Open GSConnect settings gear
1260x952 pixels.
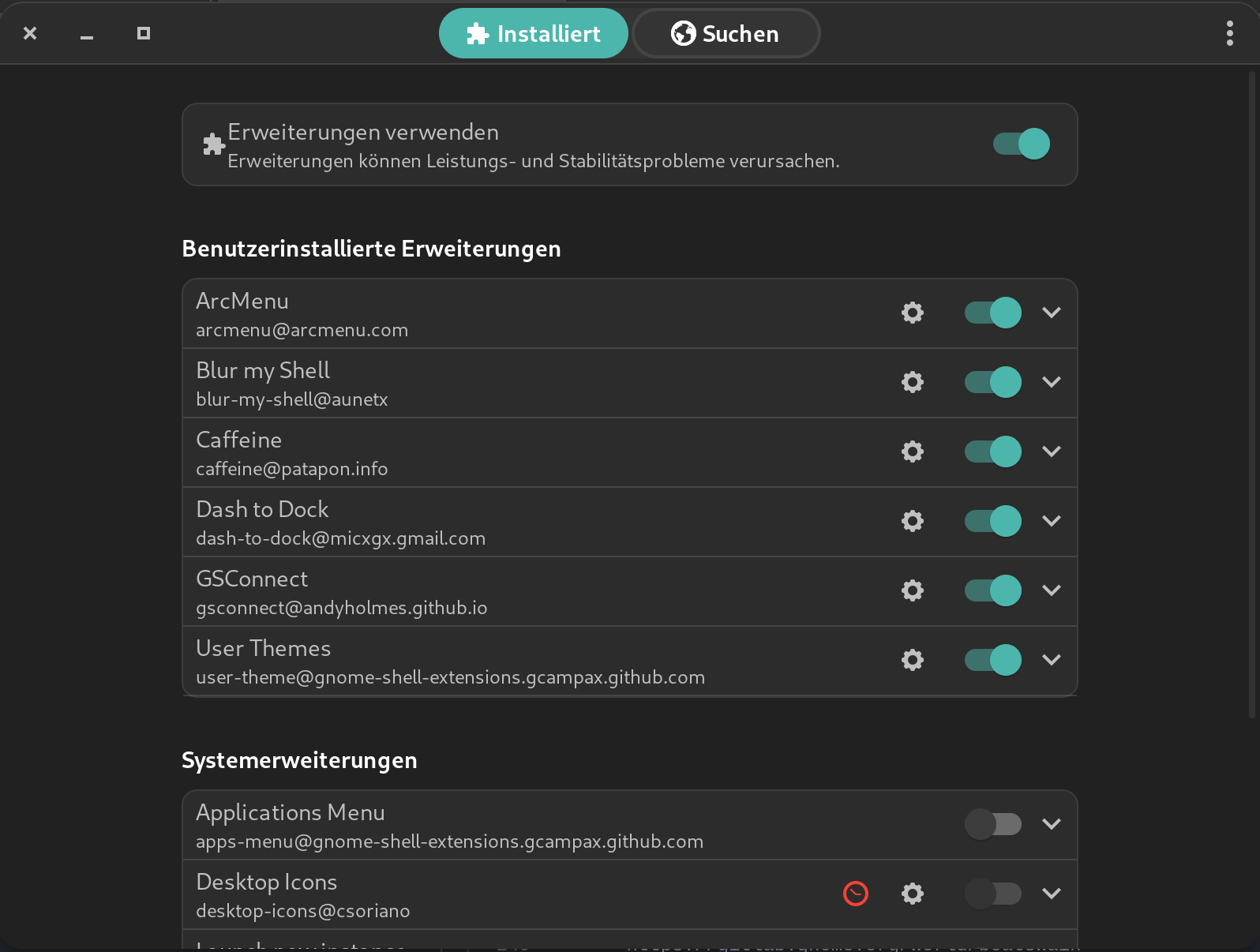[x=913, y=590]
